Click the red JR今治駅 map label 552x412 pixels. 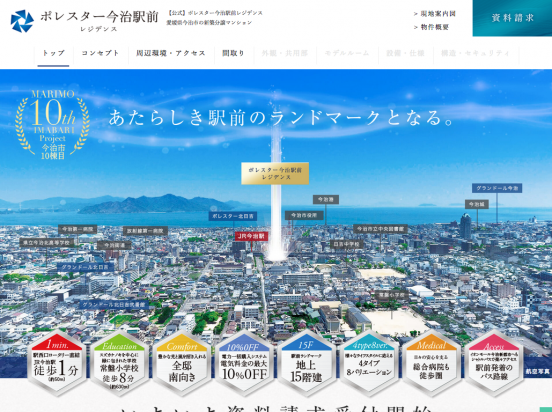tap(251, 236)
